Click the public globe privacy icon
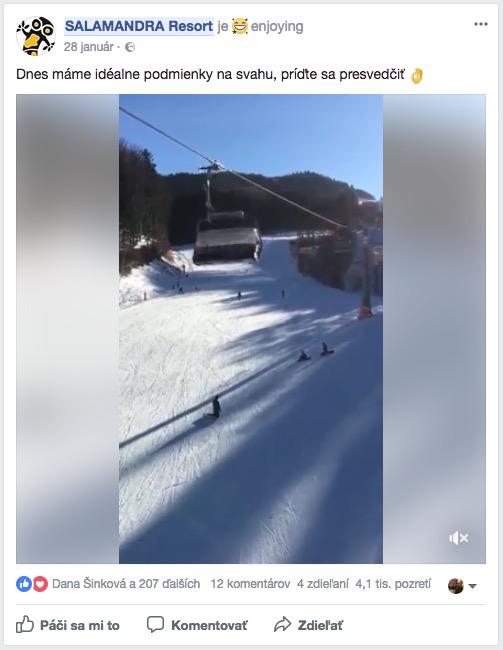503x650 pixels. tap(130, 47)
